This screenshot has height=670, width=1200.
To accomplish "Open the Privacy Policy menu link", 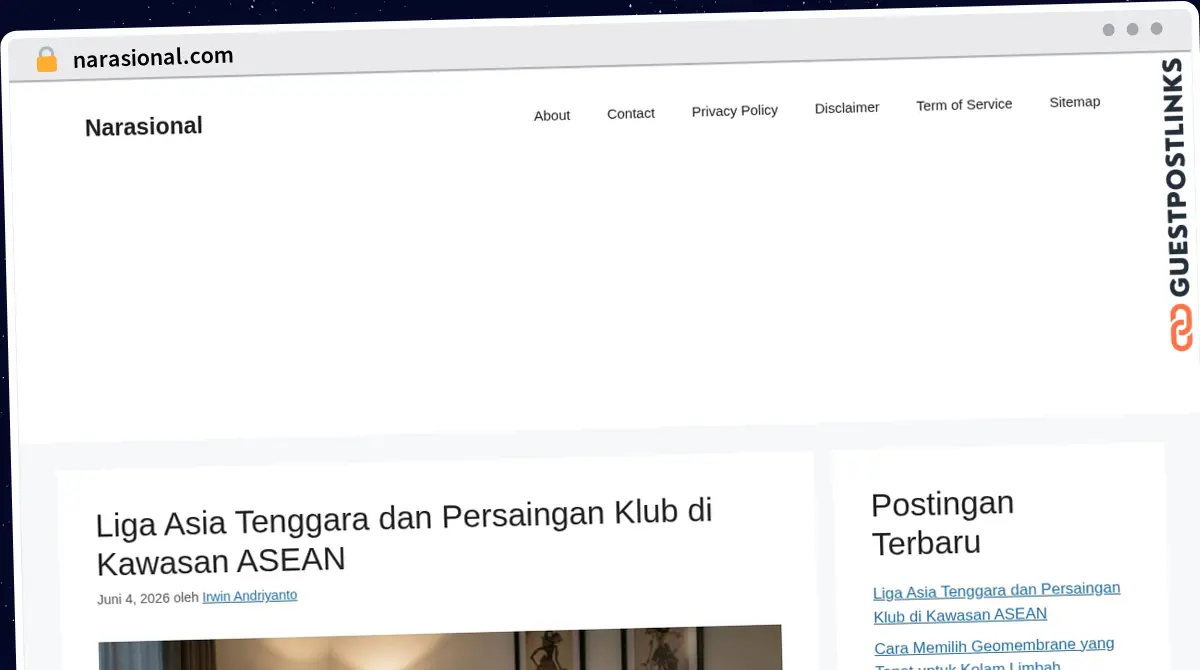I will [735, 111].
